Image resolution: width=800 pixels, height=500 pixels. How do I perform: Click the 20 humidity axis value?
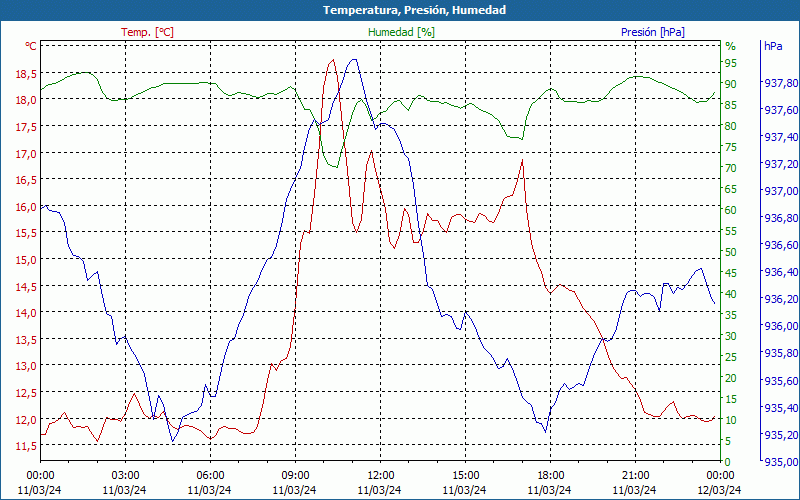coord(731,378)
